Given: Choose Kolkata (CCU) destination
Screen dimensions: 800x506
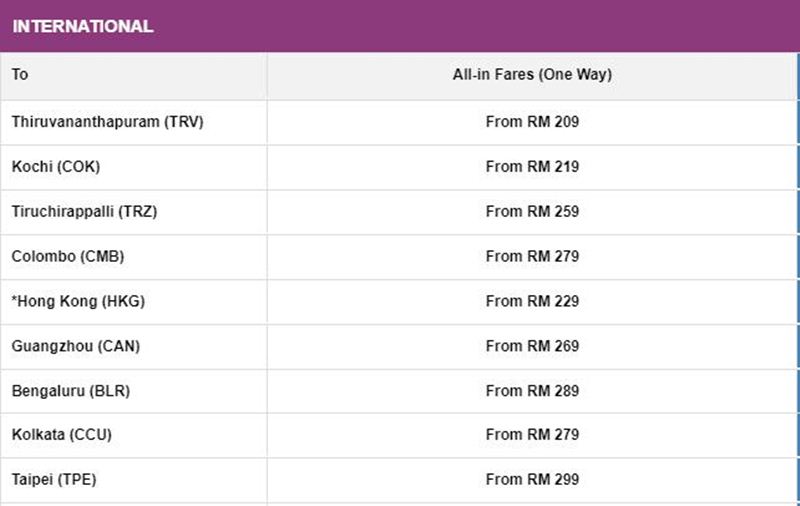Looking at the screenshot, I should tap(62, 435).
